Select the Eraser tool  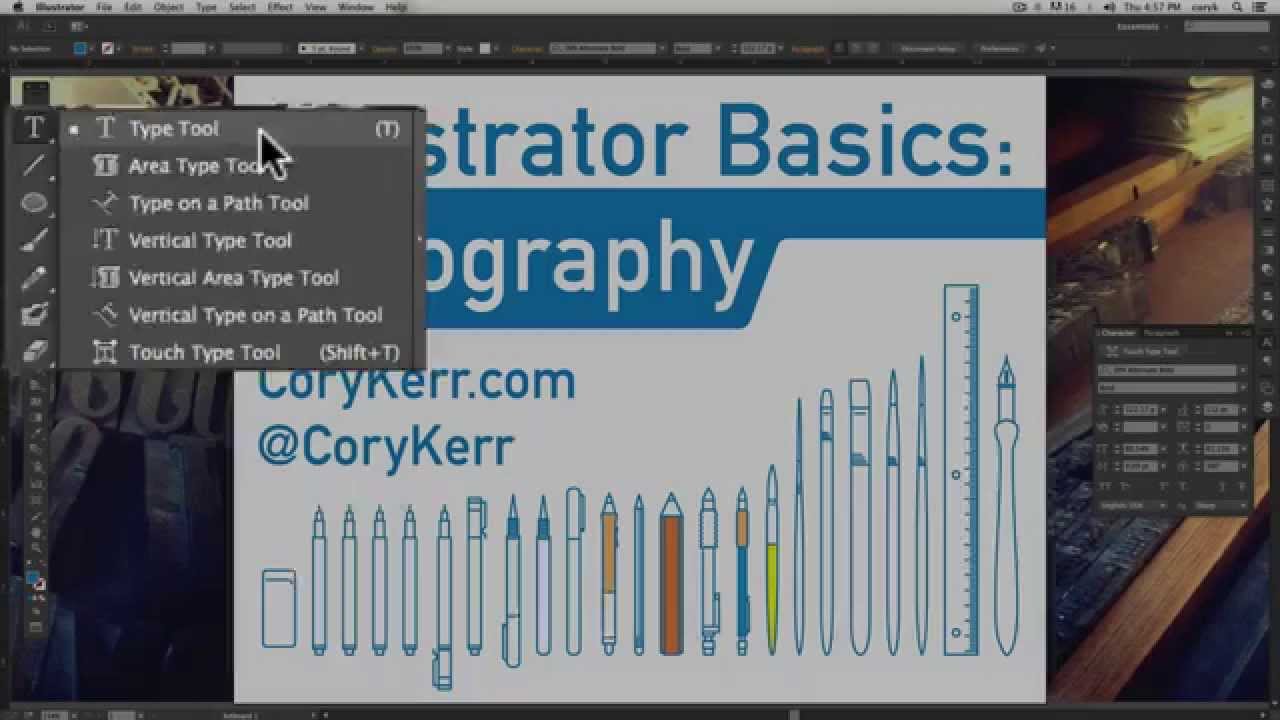click(34, 351)
